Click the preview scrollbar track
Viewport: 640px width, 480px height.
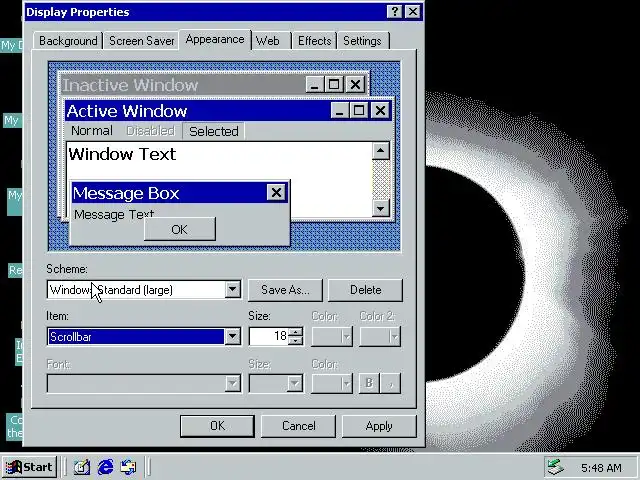tap(381, 180)
